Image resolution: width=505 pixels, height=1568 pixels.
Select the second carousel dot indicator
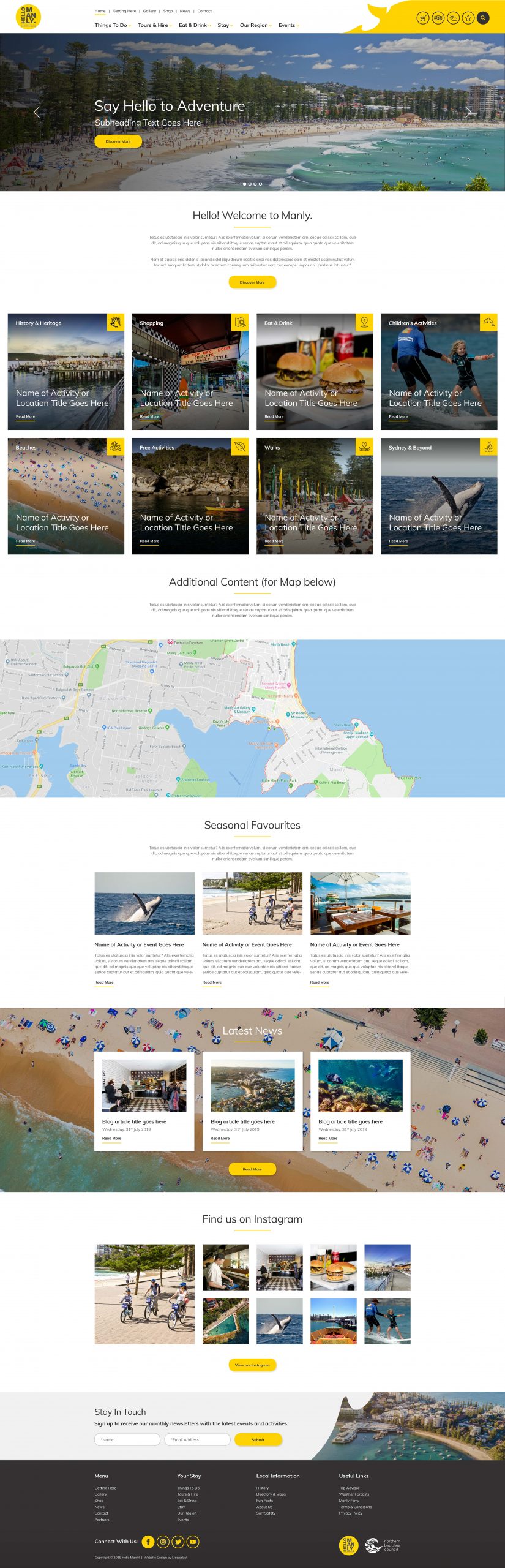tap(250, 184)
